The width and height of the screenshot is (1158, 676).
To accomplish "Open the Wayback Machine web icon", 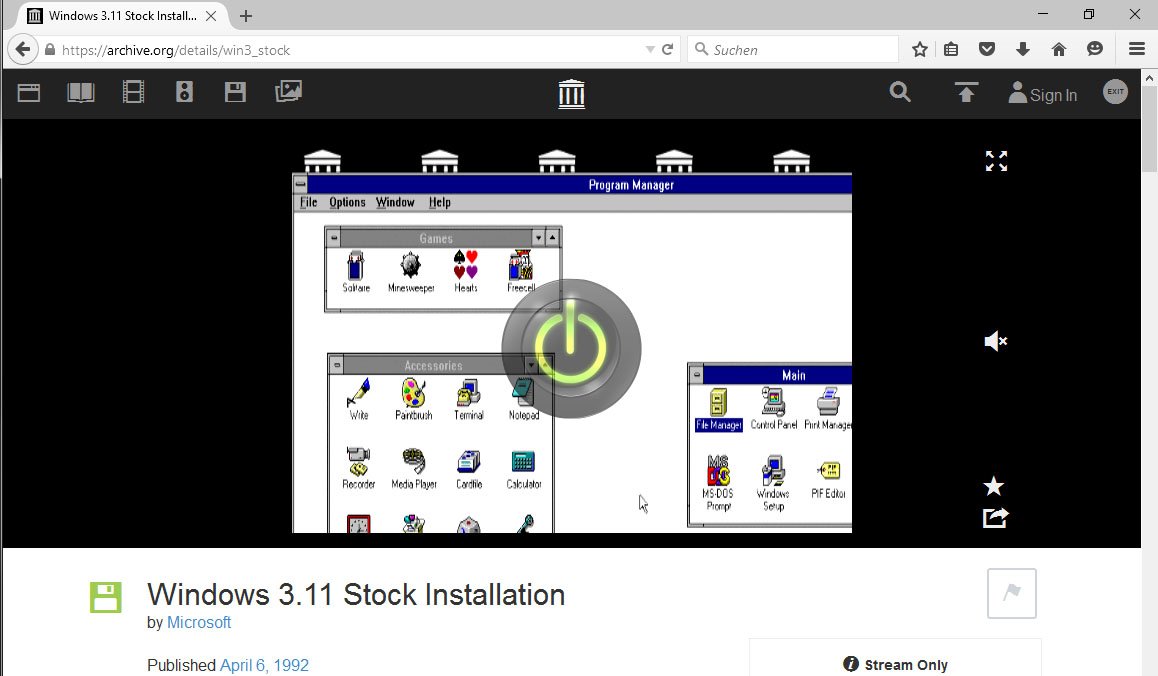I will [28, 91].
